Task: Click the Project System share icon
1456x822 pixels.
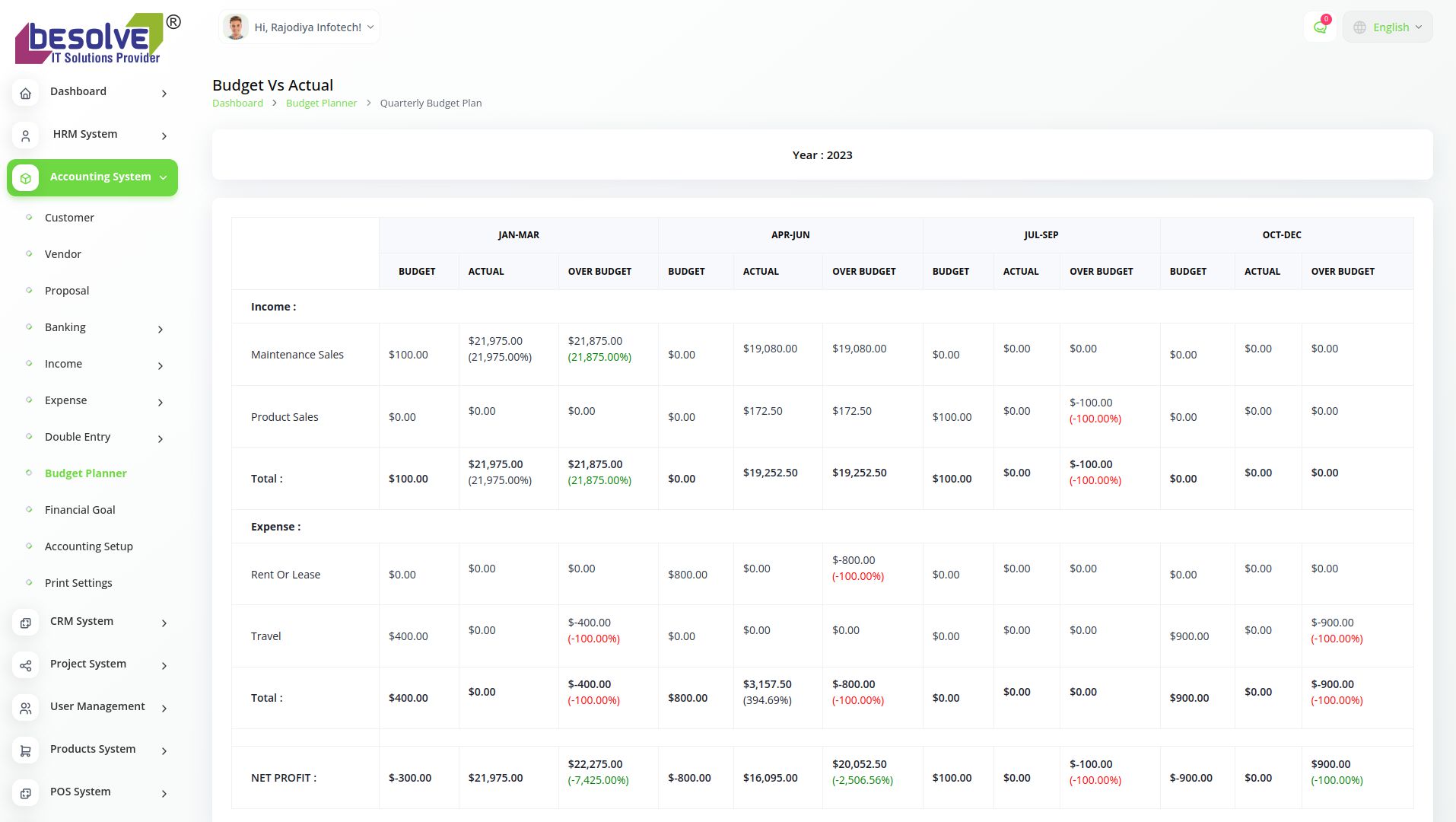Action: click(x=25, y=665)
